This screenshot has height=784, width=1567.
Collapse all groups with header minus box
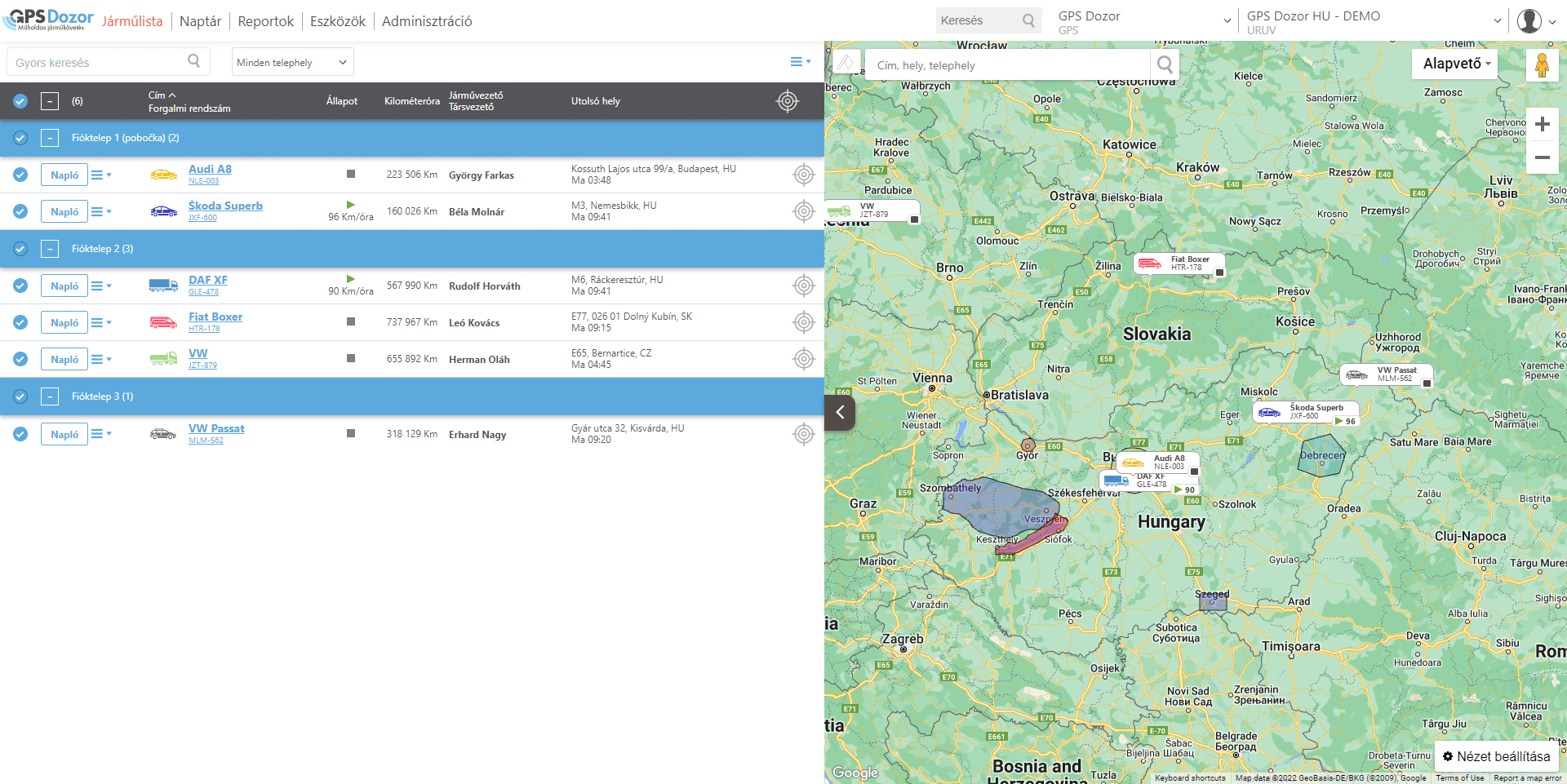point(50,101)
